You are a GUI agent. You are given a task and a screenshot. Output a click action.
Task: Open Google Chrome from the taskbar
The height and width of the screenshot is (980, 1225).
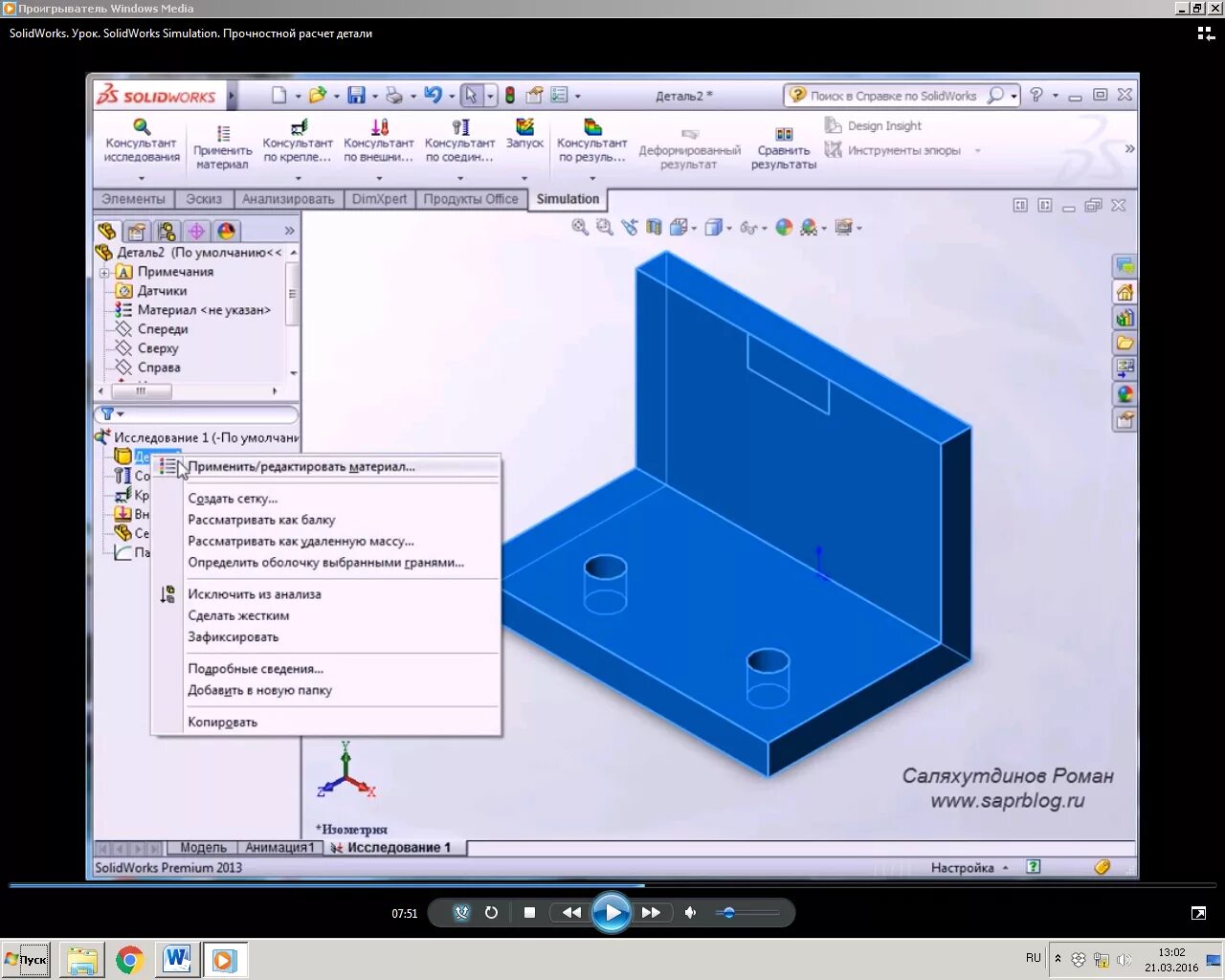pyautogui.click(x=129, y=959)
